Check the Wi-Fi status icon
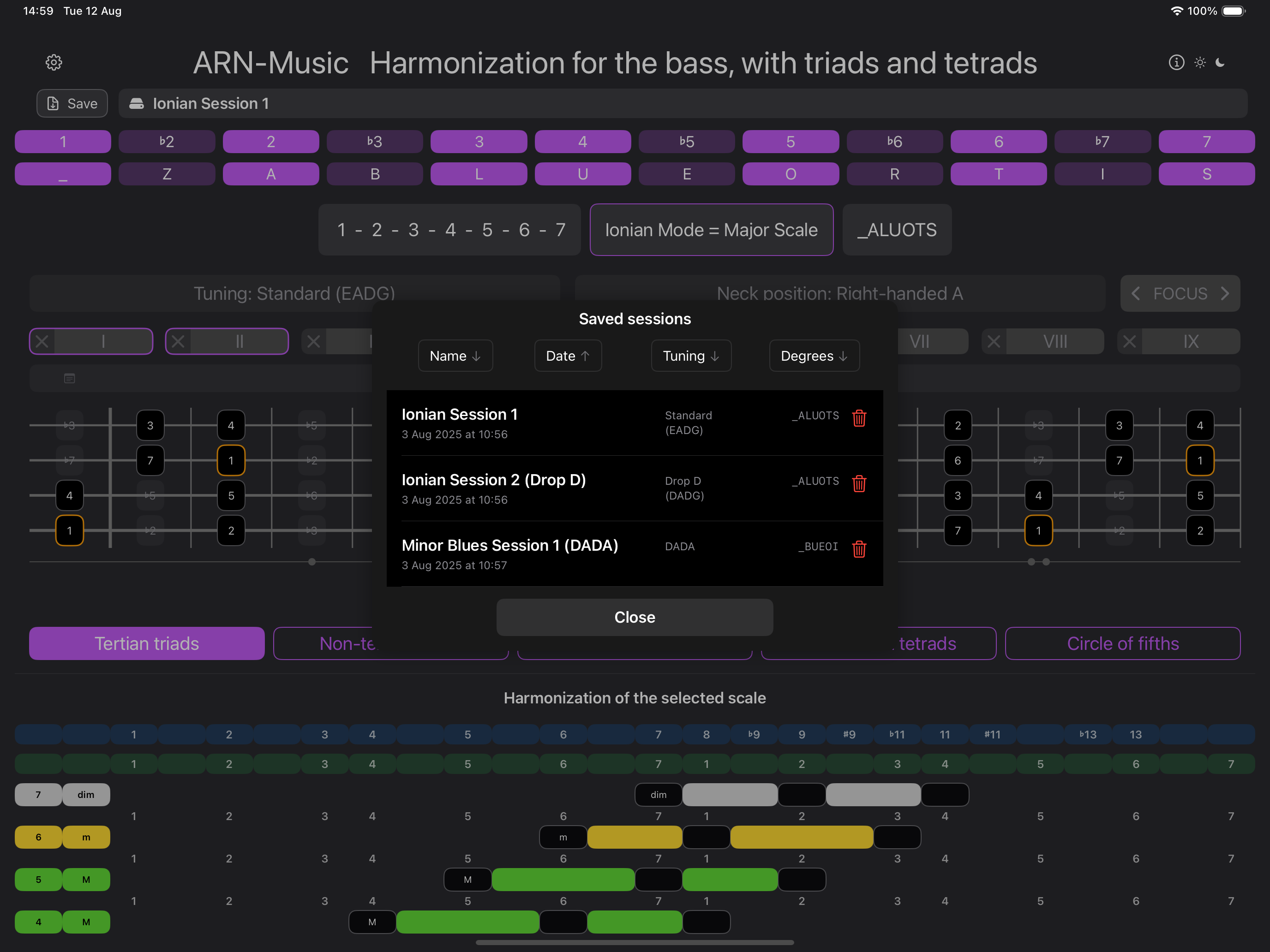1270x952 pixels. click(x=1176, y=11)
